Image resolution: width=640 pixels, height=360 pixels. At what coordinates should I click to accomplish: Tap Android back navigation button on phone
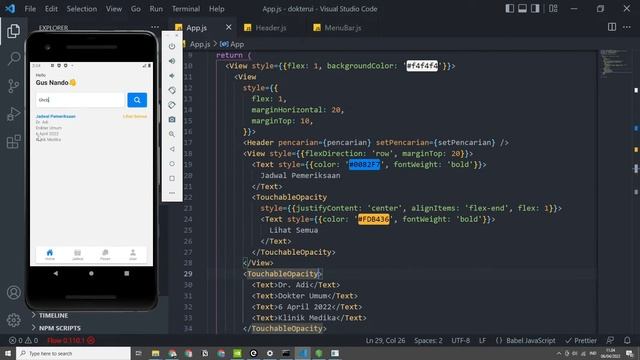(56, 273)
